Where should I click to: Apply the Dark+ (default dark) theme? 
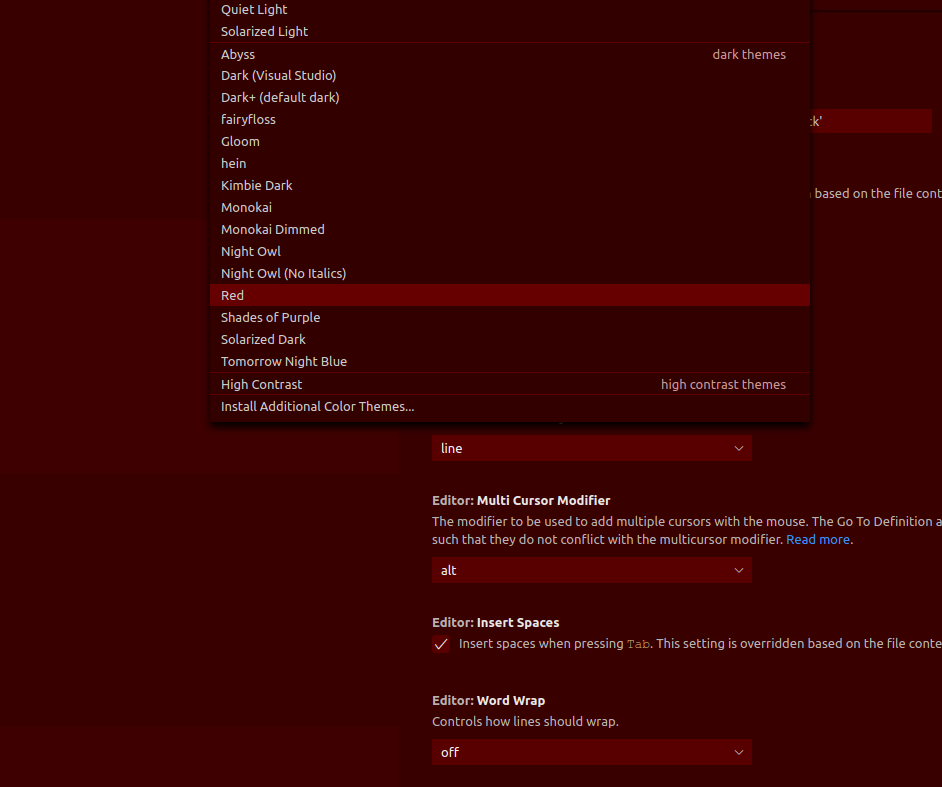pyautogui.click(x=510, y=97)
